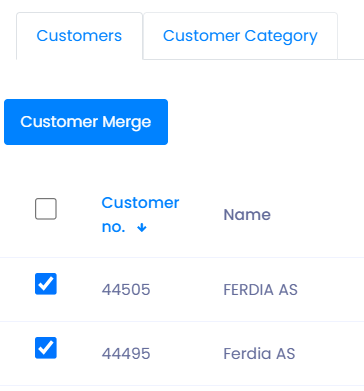Uncheck the checkbox in the FERDIA AS row
The width and height of the screenshot is (364, 391).
point(46,284)
